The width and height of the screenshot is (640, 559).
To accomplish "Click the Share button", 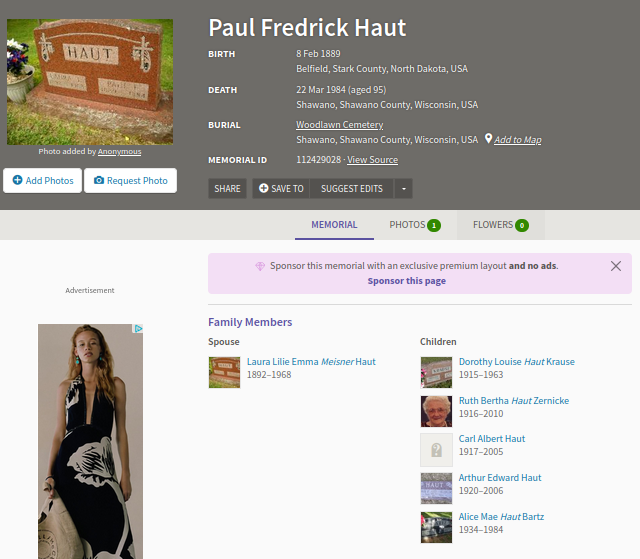I will pos(227,189).
